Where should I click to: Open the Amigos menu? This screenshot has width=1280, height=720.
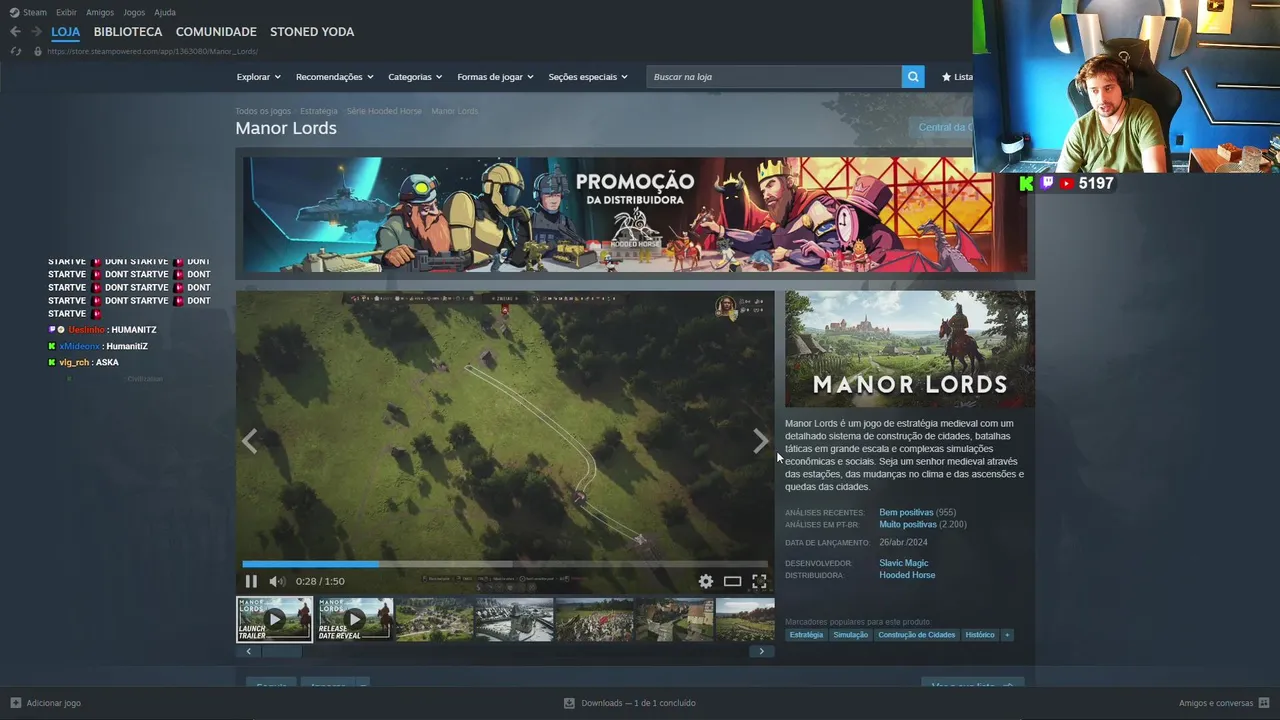coord(100,12)
